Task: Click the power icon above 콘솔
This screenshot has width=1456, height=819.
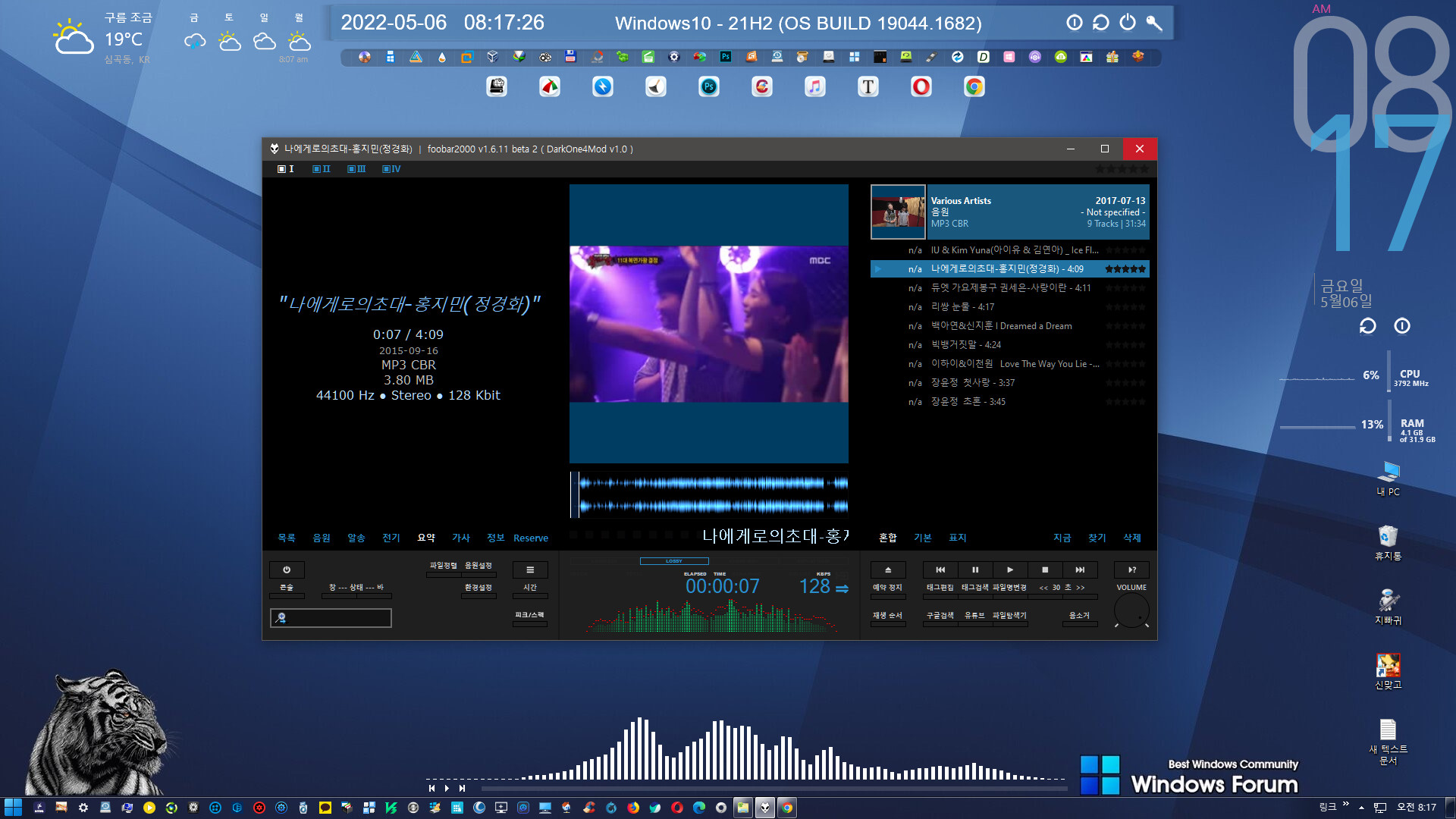Action: coord(287,570)
